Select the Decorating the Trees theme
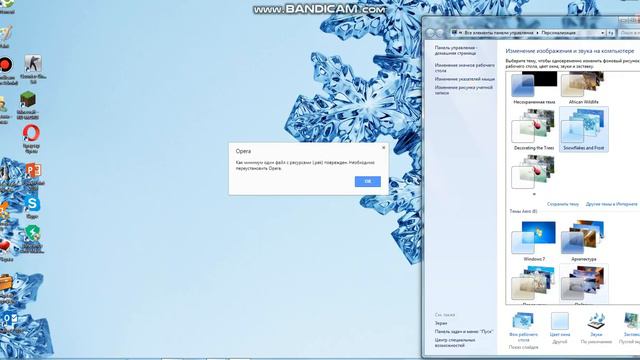The image size is (640, 360). (x=534, y=129)
